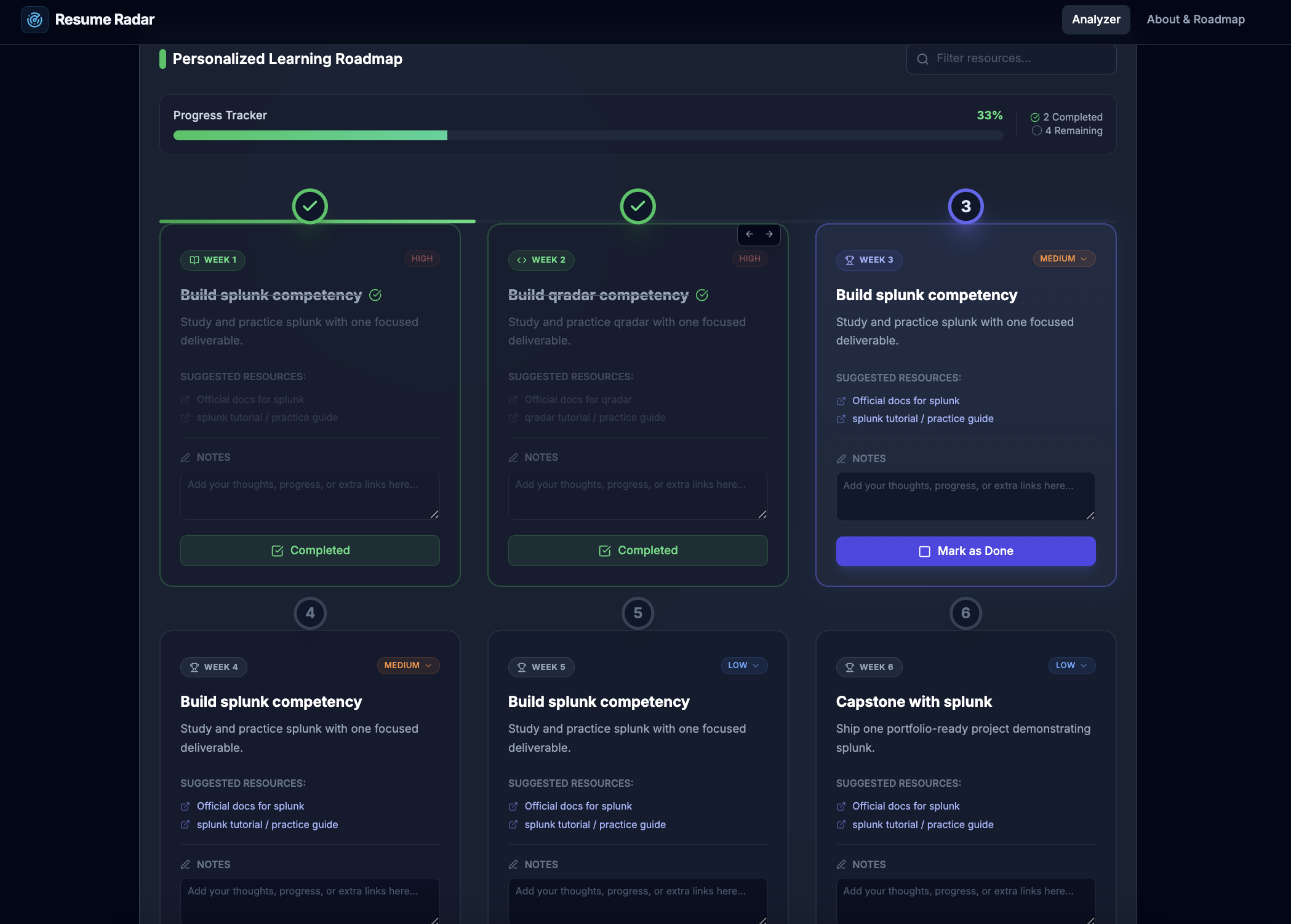Open Week 3 MEDIUM priority dropdown
Image resolution: width=1291 pixels, height=924 pixels.
(x=1064, y=259)
